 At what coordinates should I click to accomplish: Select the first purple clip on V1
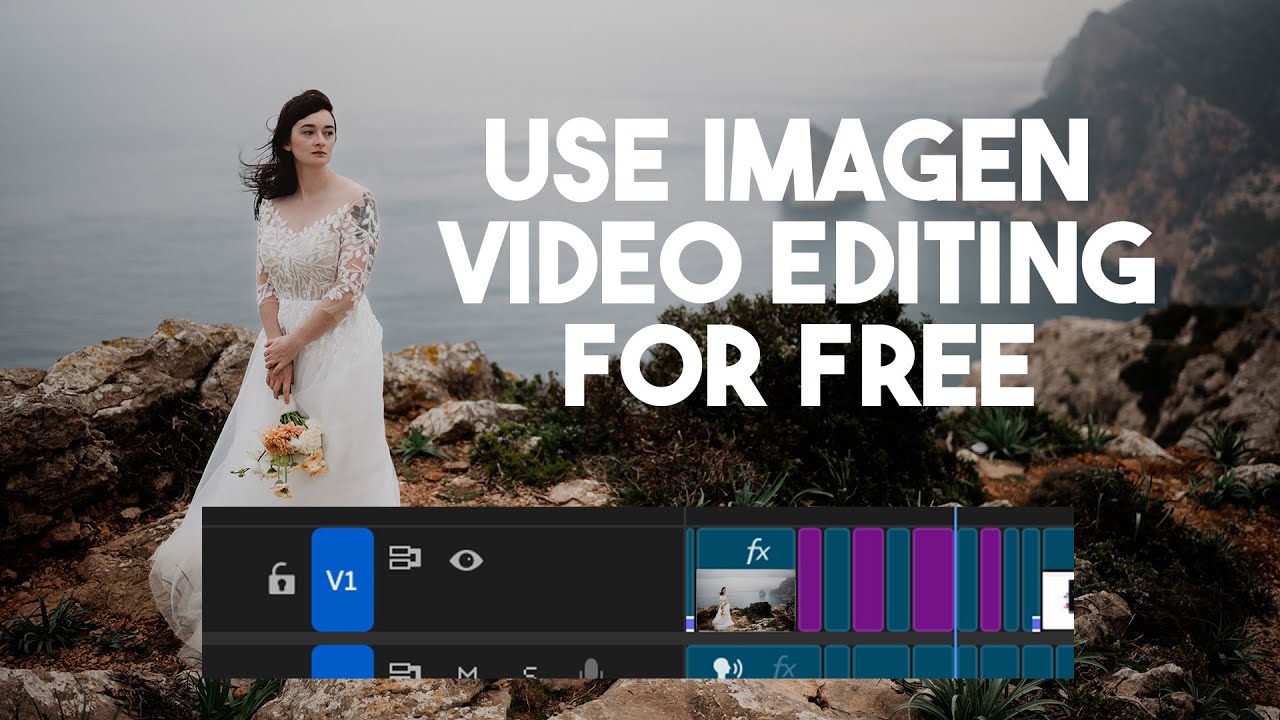(810, 580)
